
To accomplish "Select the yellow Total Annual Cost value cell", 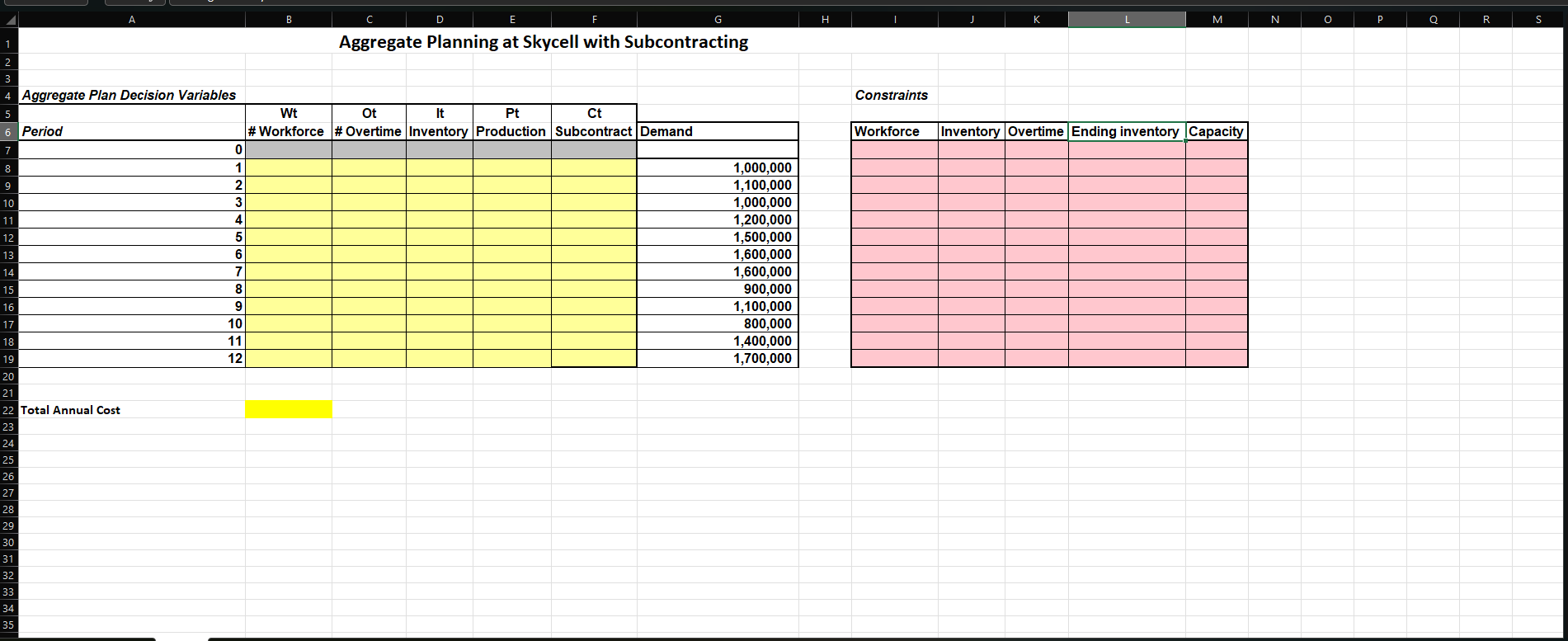I will click(x=289, y=410).
